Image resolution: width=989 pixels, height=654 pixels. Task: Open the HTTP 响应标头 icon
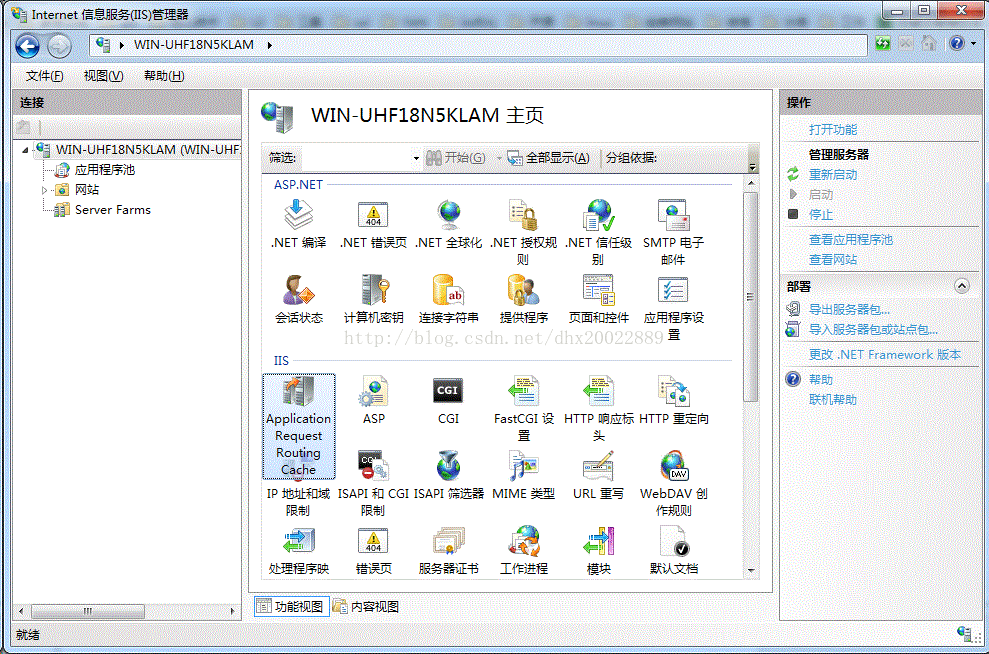[599, 391]
